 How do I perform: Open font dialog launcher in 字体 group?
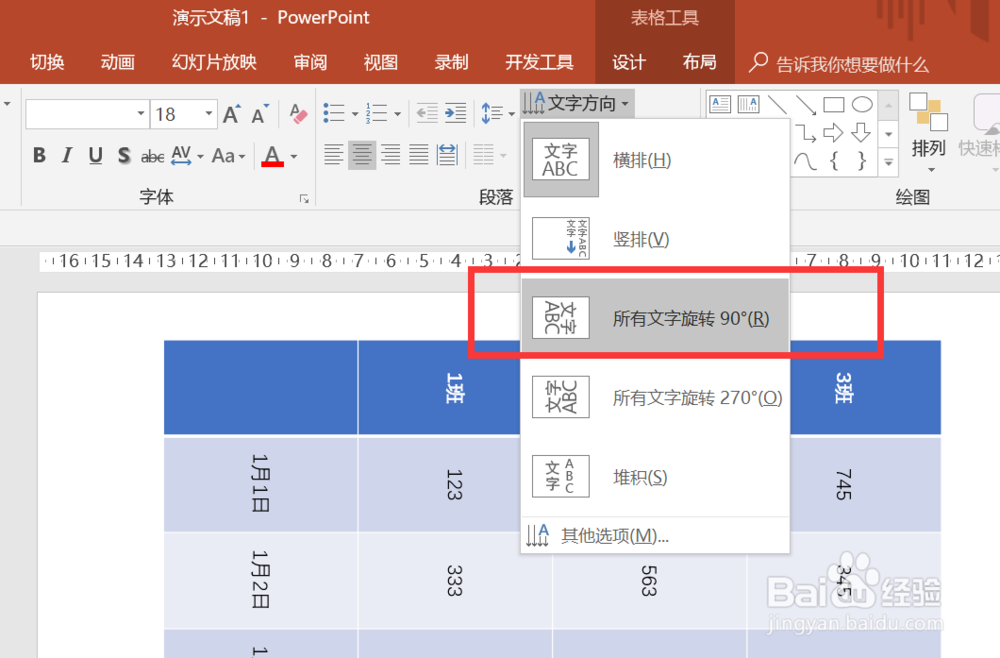click(304, 199)
